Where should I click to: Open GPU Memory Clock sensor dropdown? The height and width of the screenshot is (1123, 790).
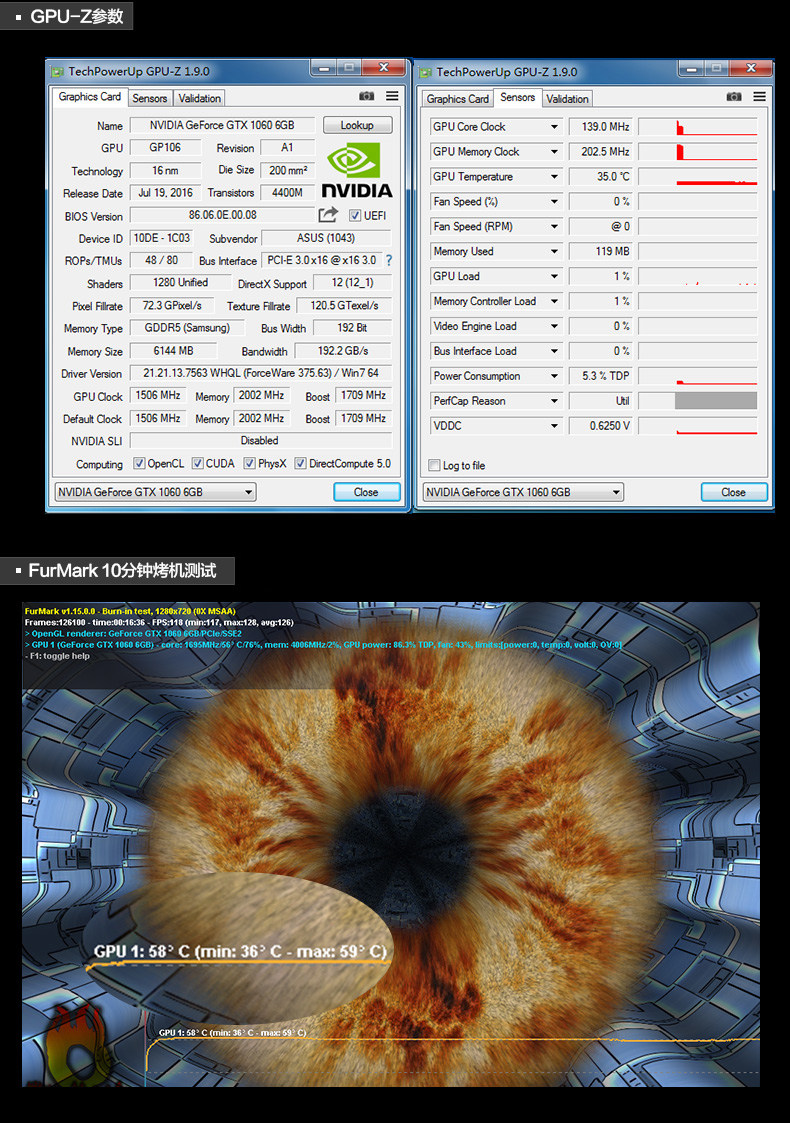[554, 152]
